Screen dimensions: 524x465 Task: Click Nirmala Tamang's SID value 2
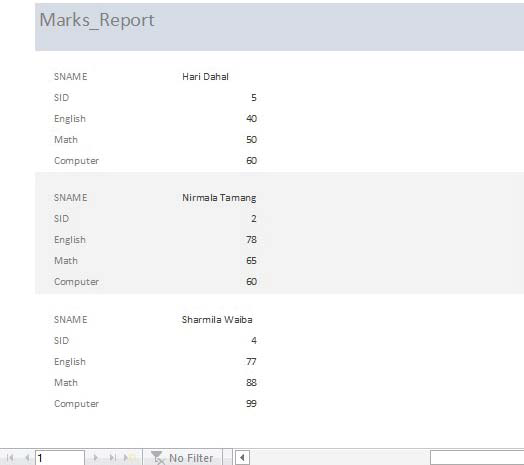pos(254,219)
